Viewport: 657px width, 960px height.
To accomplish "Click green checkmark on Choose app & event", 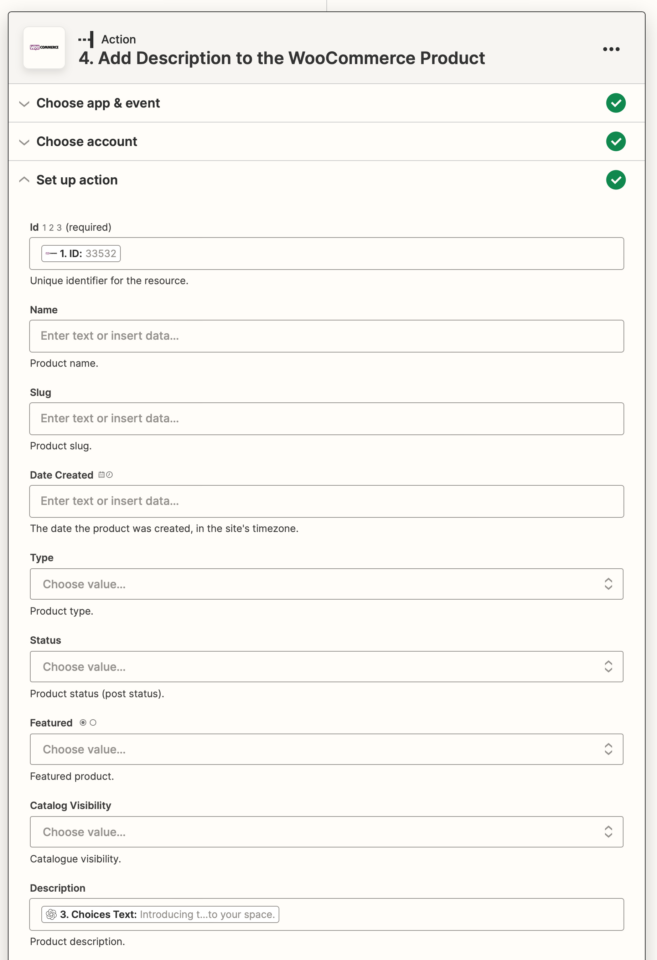I will coord(616,103).
